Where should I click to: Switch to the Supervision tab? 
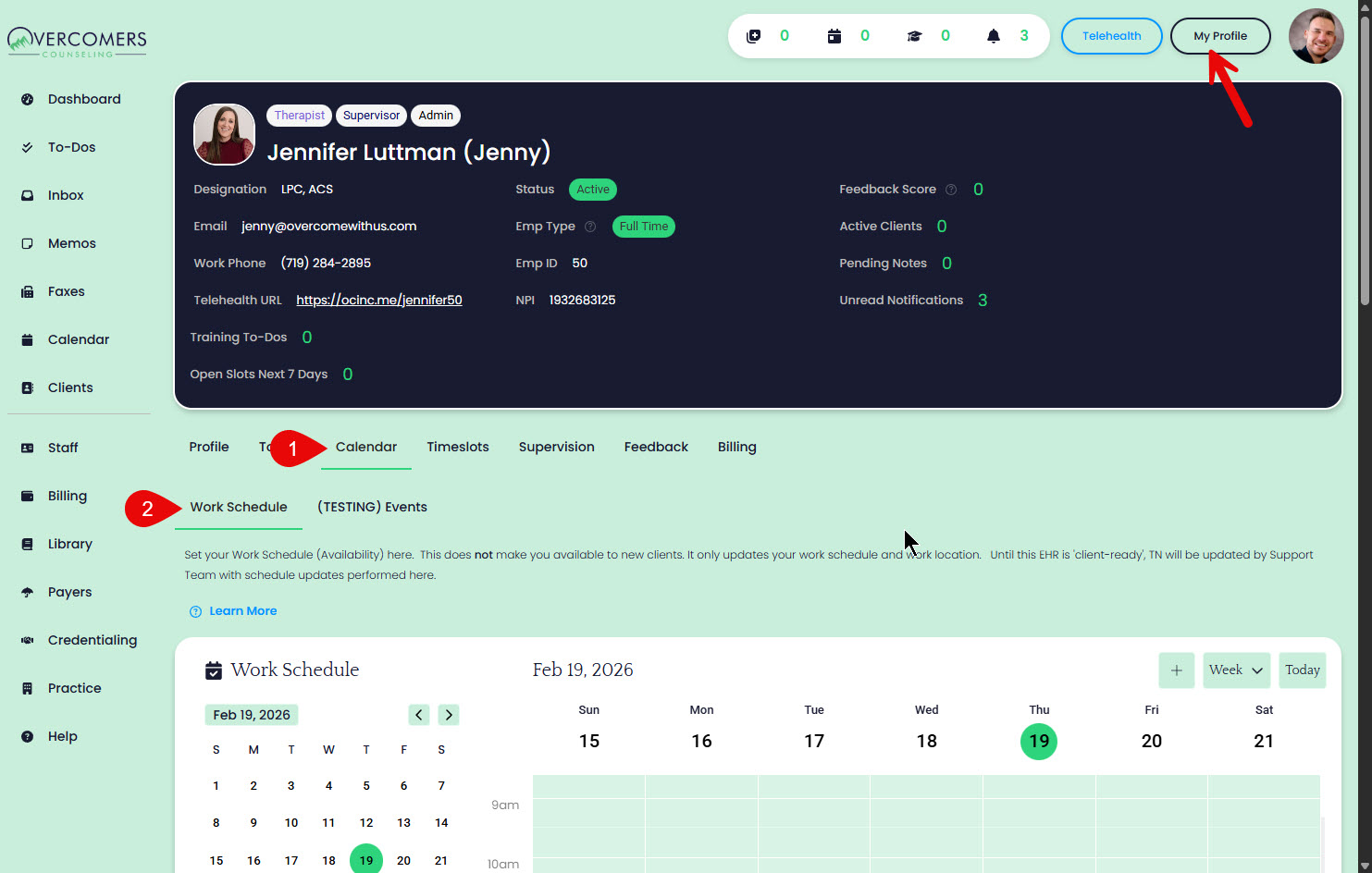click(557, 447)
